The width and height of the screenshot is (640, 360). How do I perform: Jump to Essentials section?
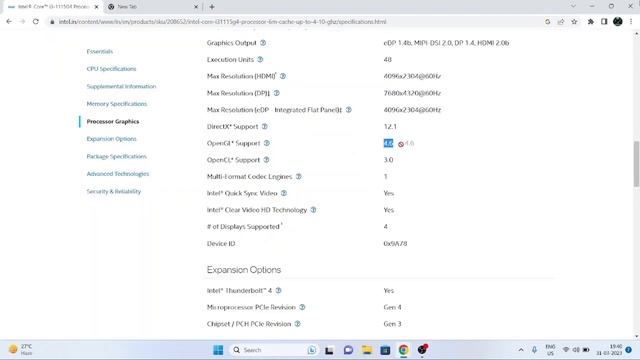tap(100, 51)
